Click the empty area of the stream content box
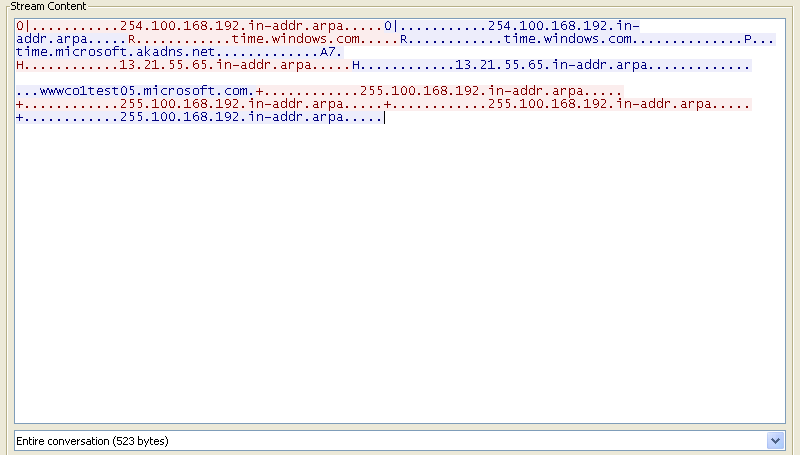This screenshot has height=455, width=800. (x=400, y=280)
